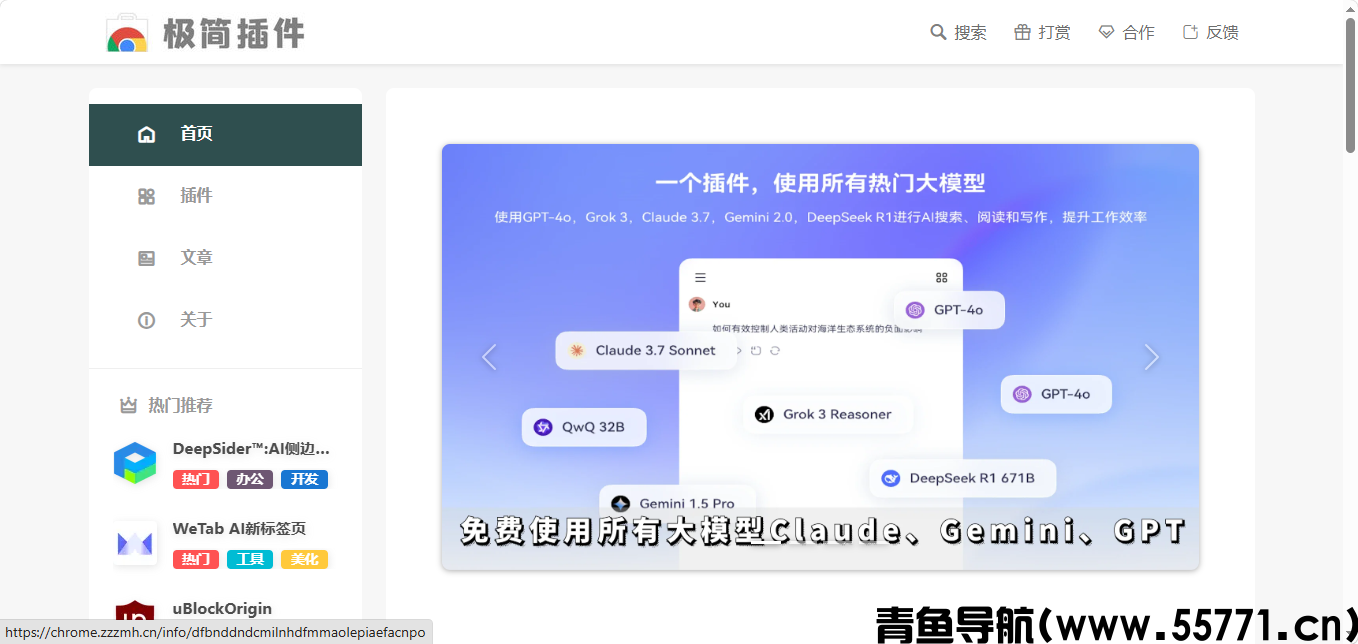The width and height of the screenshot is (1358, 644).
Task: Open the DeepSider™:AI侧边 plugin title
Action: [251, 449]
